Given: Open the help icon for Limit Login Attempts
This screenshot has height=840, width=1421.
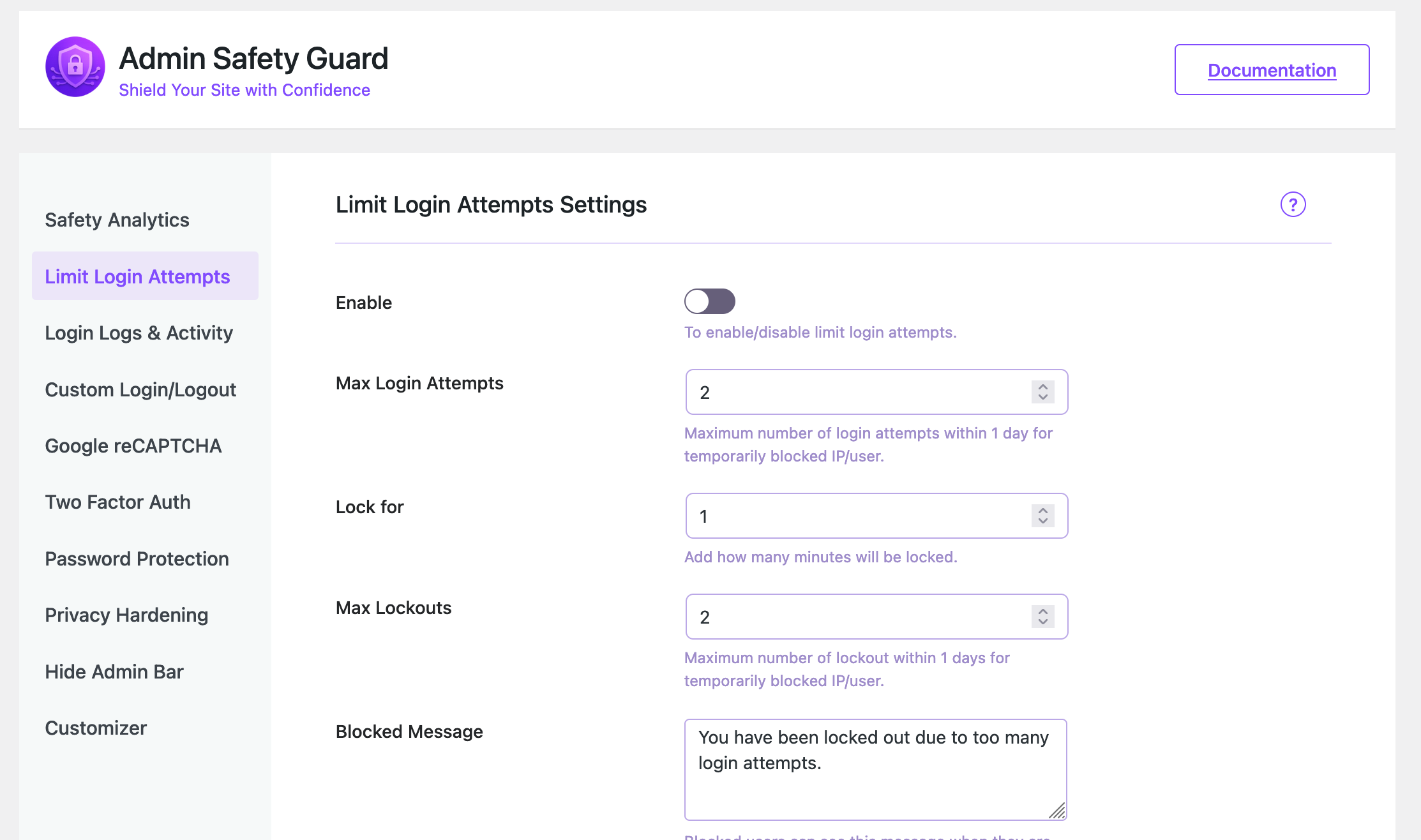Looking at the screenshot, I should pos(1293,205).
